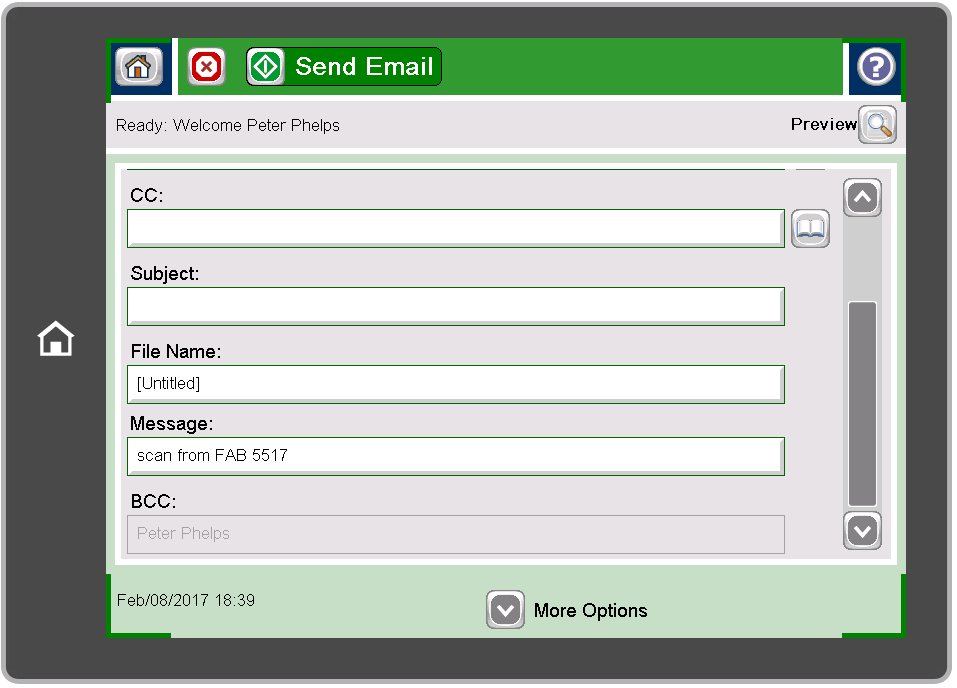Cancel the email job with the red X
This screenshot has width=957, height=688.
[206, 67]
